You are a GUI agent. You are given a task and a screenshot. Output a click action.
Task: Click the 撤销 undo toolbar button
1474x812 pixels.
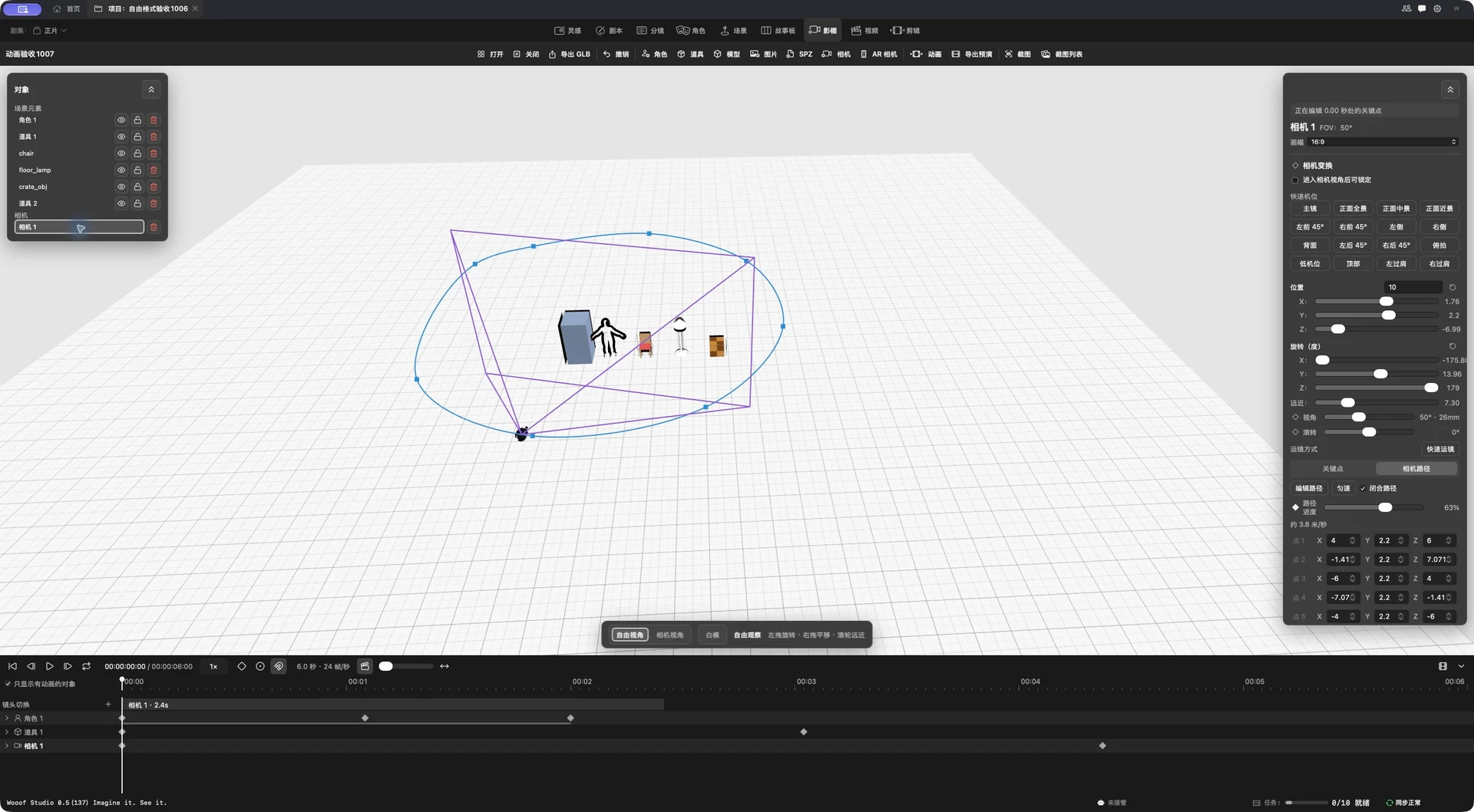(616, 54)
